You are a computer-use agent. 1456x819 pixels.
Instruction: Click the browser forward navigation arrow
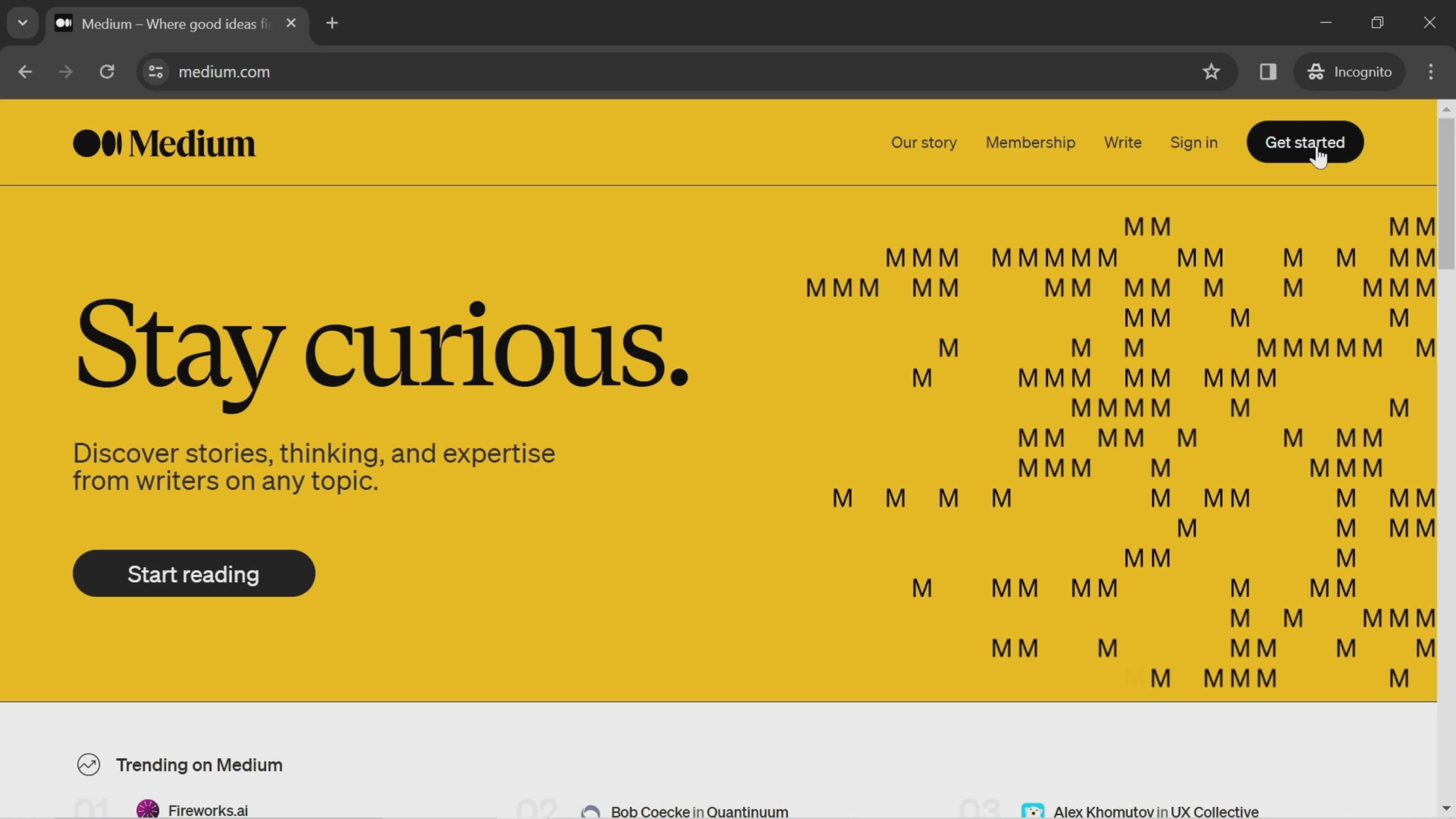[x=64, y=71]
